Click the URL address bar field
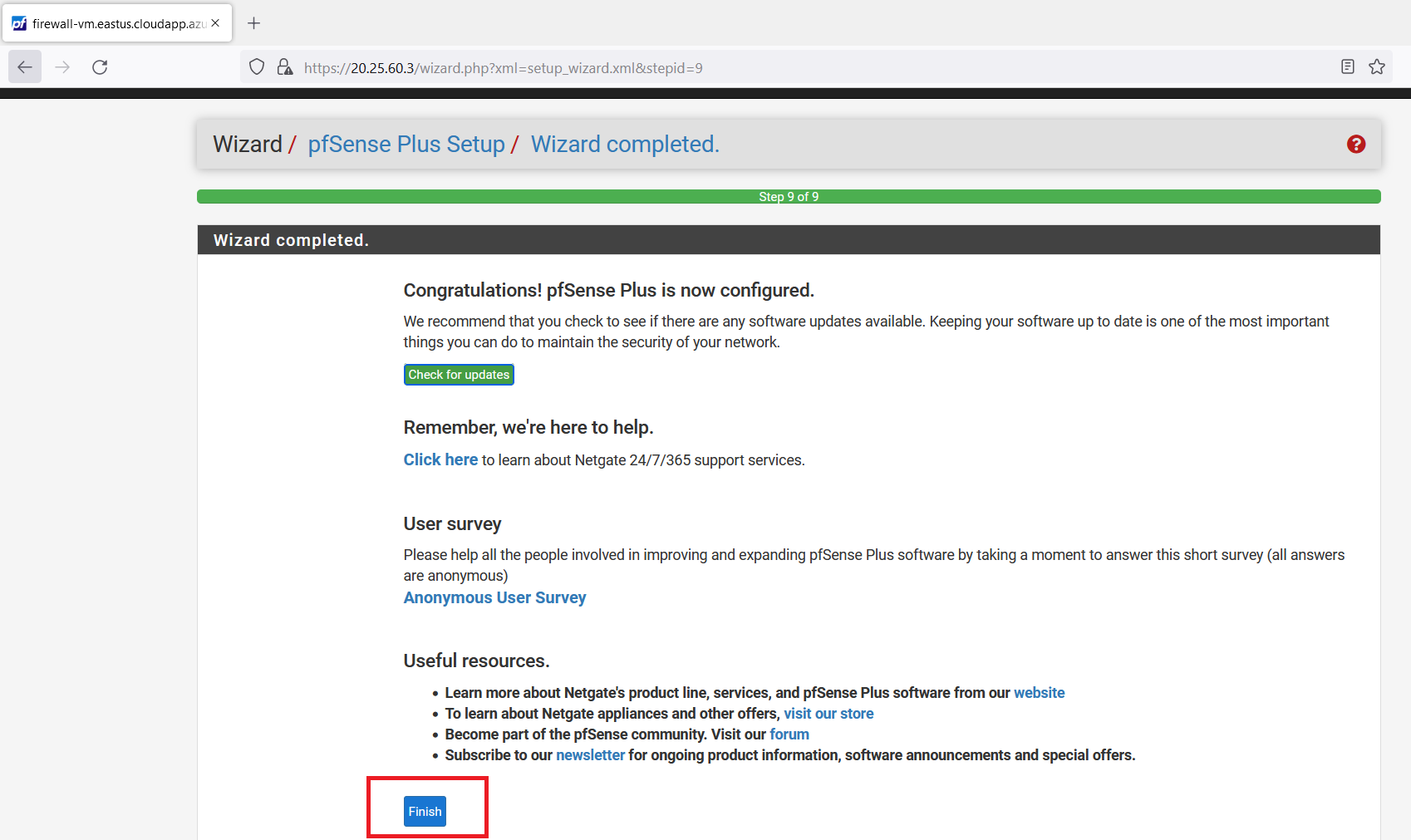This screenshot has height=840, width=1411. coord(748,68)
